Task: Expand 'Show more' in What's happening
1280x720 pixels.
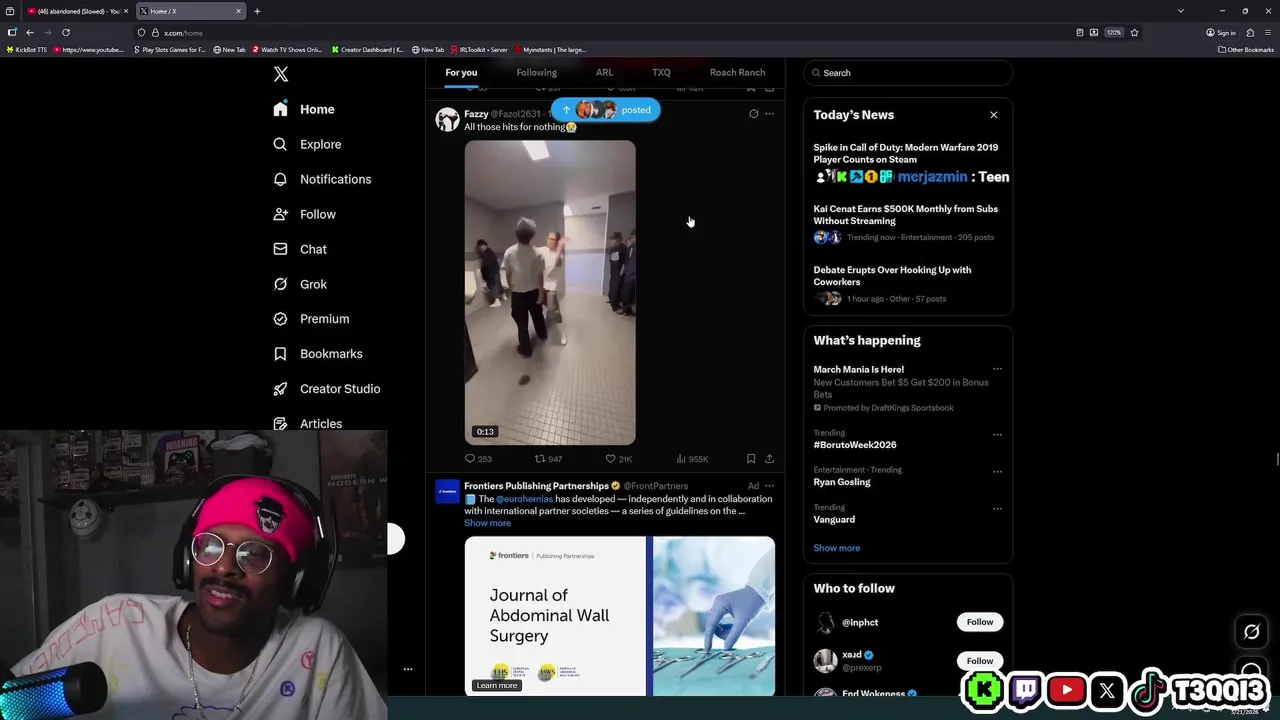Action: point(836,548)
